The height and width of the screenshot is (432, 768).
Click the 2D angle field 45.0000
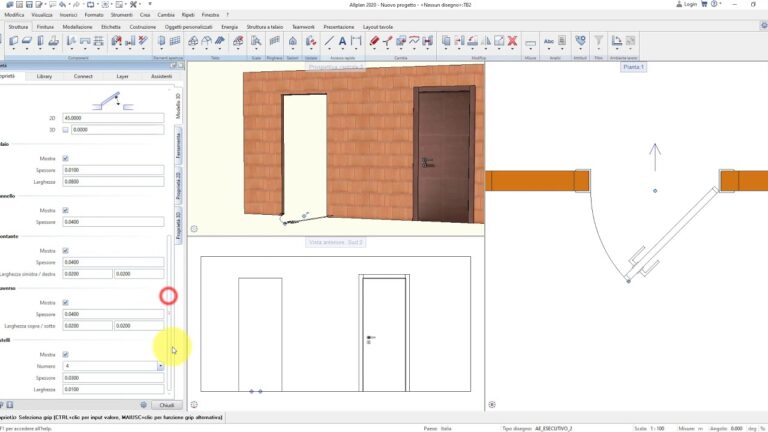click(113, 118)
